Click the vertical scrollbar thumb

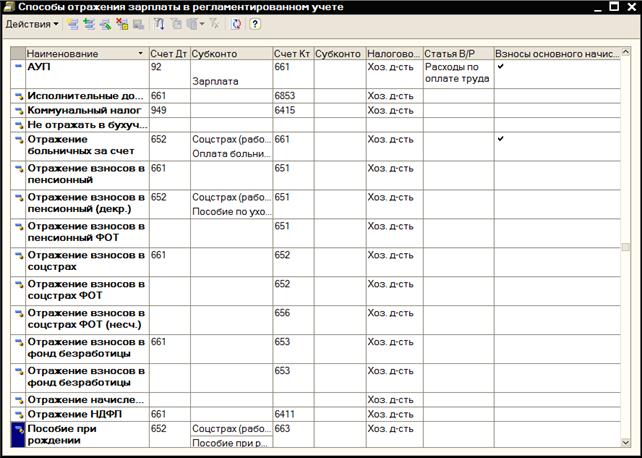click(x=626, y=247)
